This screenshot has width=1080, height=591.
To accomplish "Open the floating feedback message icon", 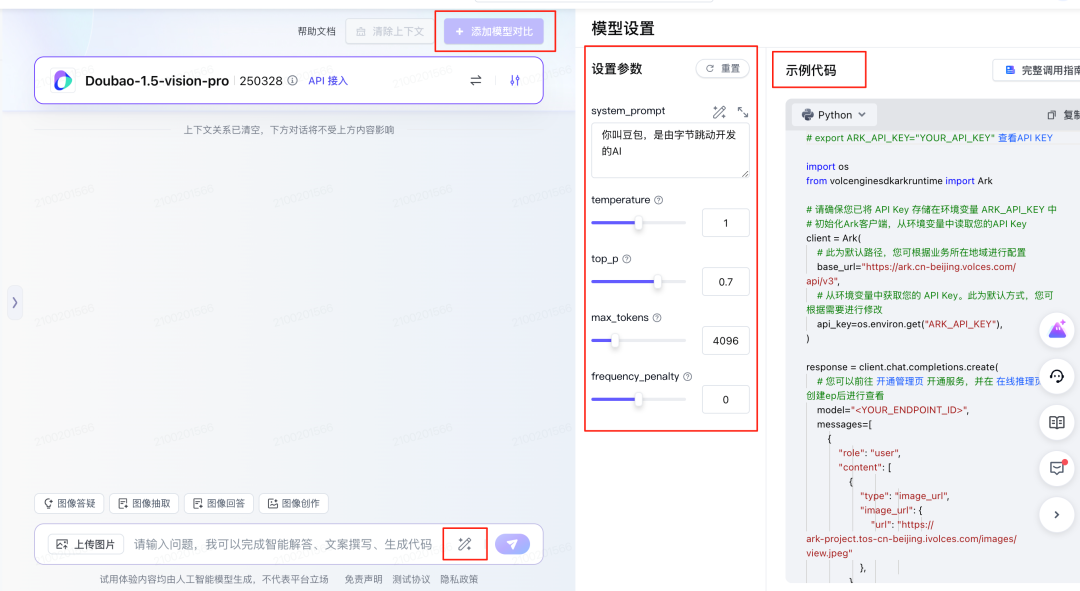I will tap(1057, 468).
